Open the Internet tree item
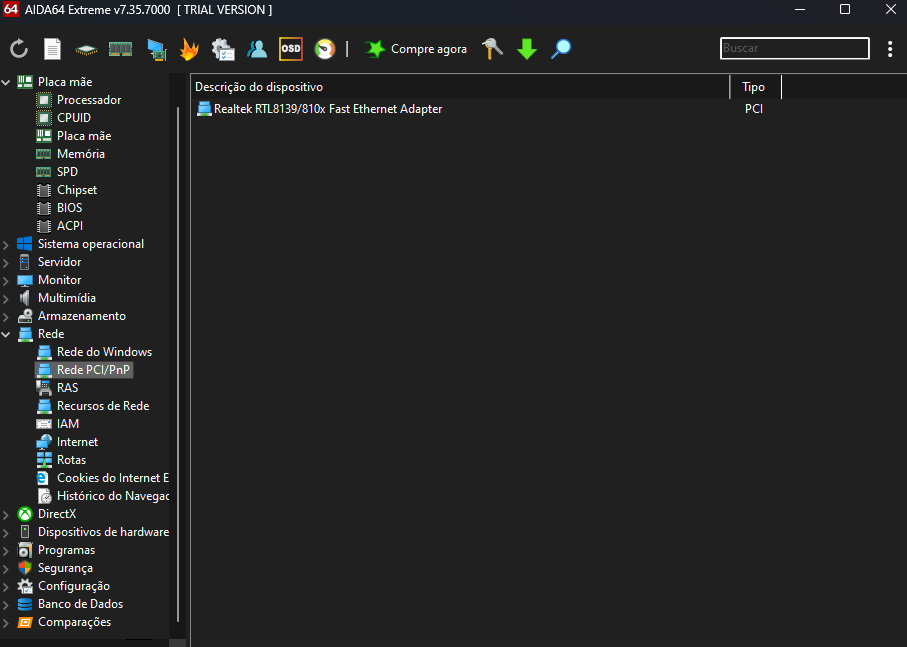 [78, 442]
